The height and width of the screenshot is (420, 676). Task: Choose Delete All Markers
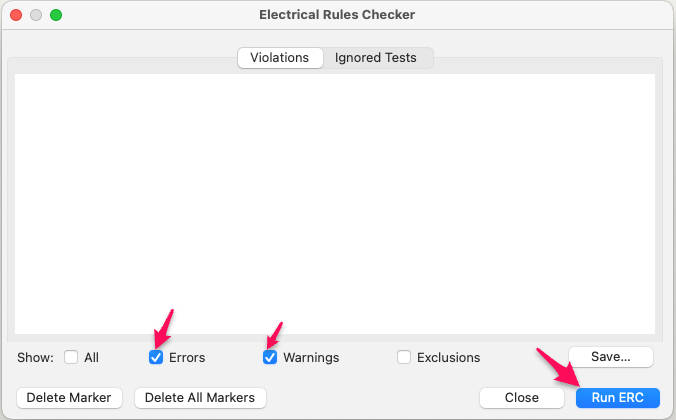(200, 397)
